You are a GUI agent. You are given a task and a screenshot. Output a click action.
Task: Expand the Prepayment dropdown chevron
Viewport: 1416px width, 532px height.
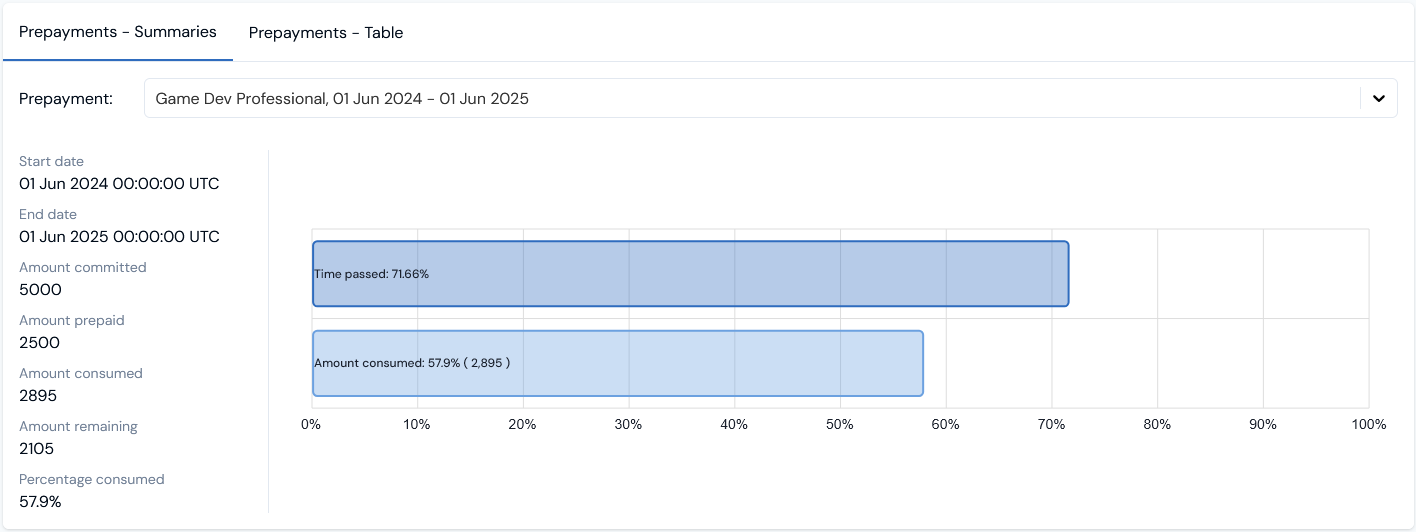coord(1379,98)
